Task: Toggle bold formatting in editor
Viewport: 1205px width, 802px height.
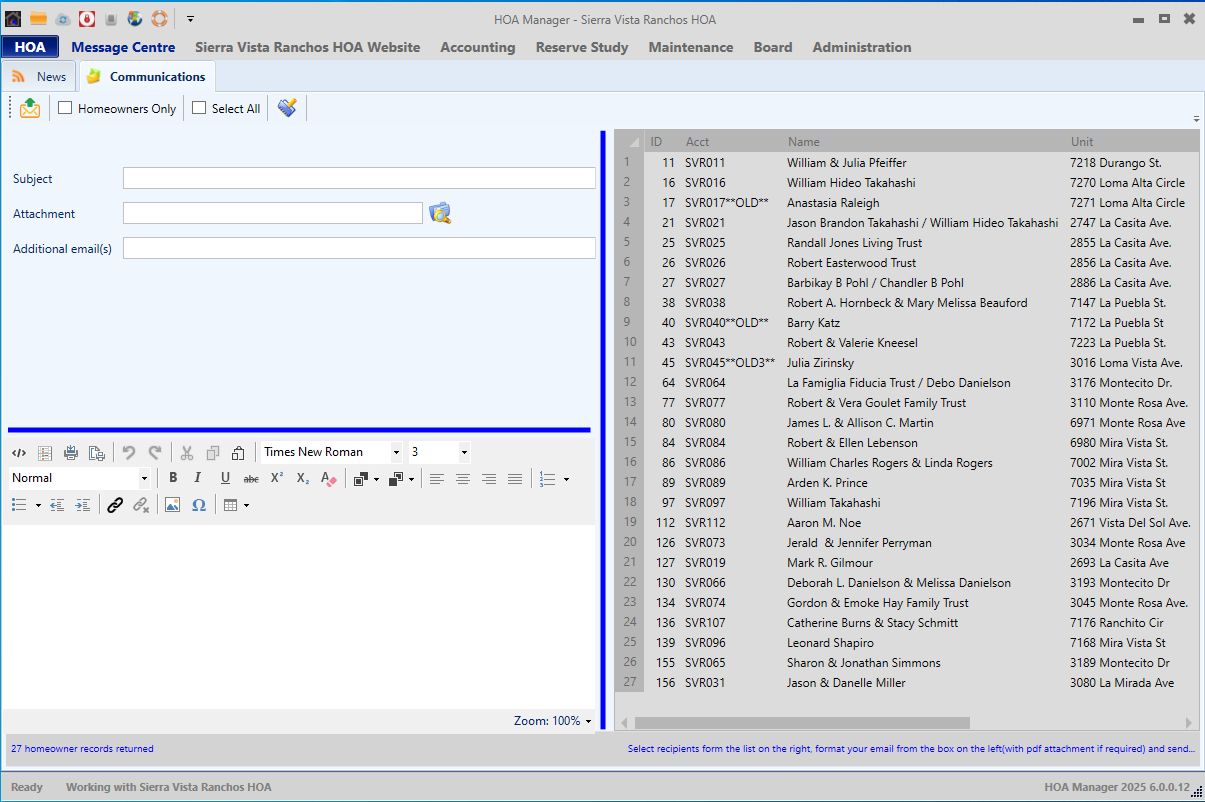Action: pos(173,479)
